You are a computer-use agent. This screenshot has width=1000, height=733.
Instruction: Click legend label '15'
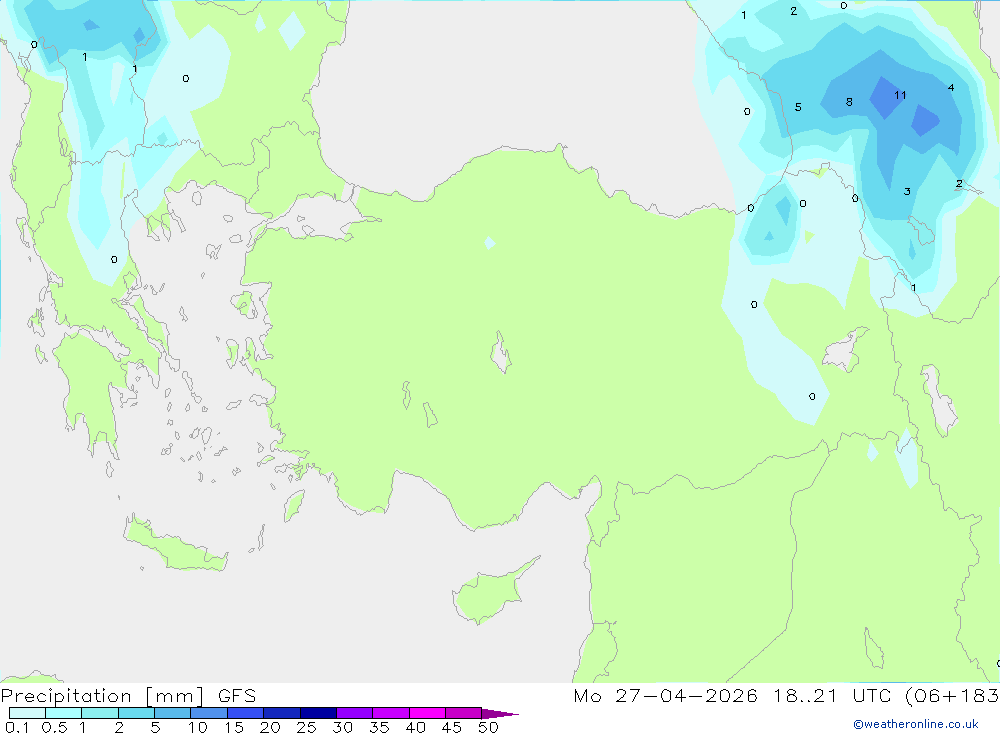[234, 727]
